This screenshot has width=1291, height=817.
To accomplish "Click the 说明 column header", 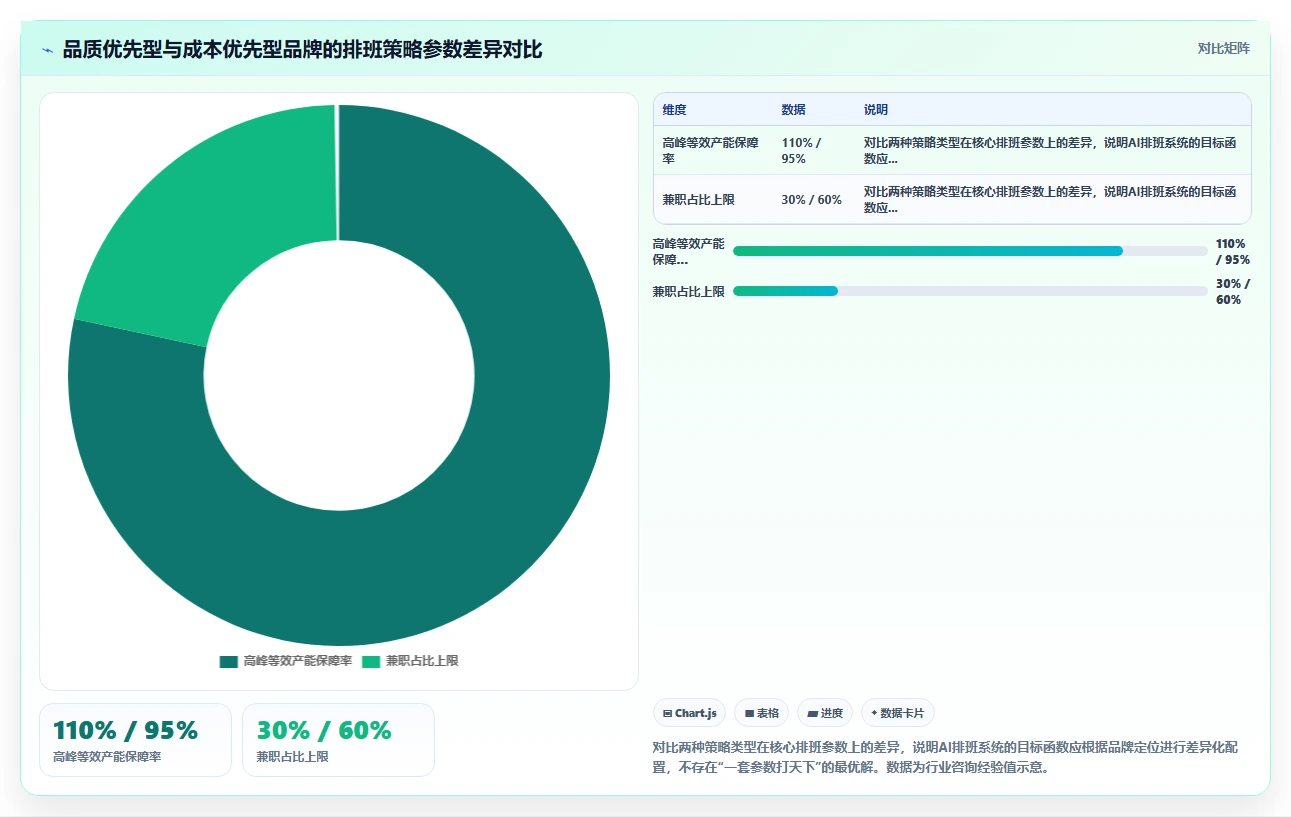I will (x=876, y=110).
